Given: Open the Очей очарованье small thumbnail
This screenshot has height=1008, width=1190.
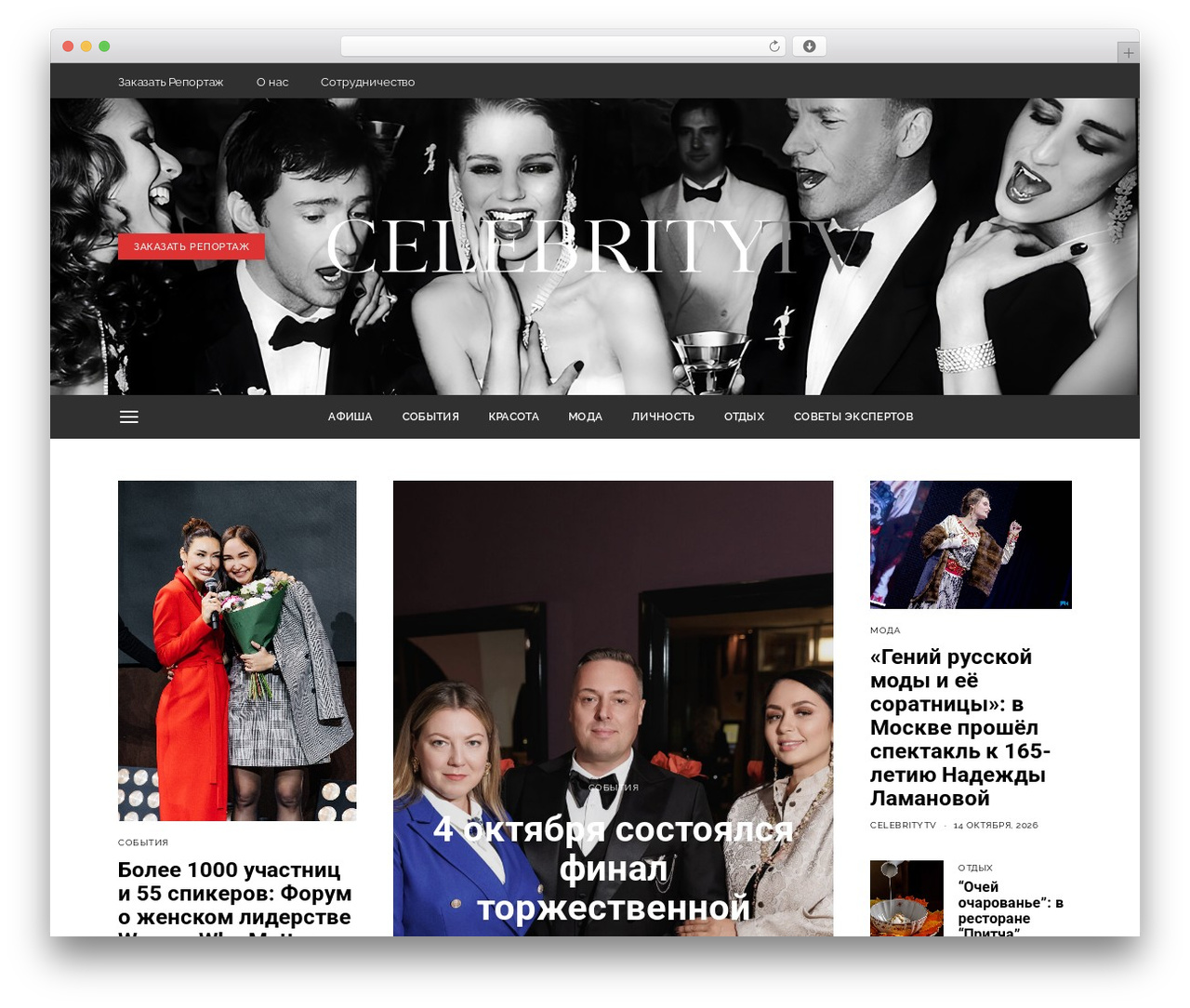Looking at the screenshot, I should click(906, 898).
